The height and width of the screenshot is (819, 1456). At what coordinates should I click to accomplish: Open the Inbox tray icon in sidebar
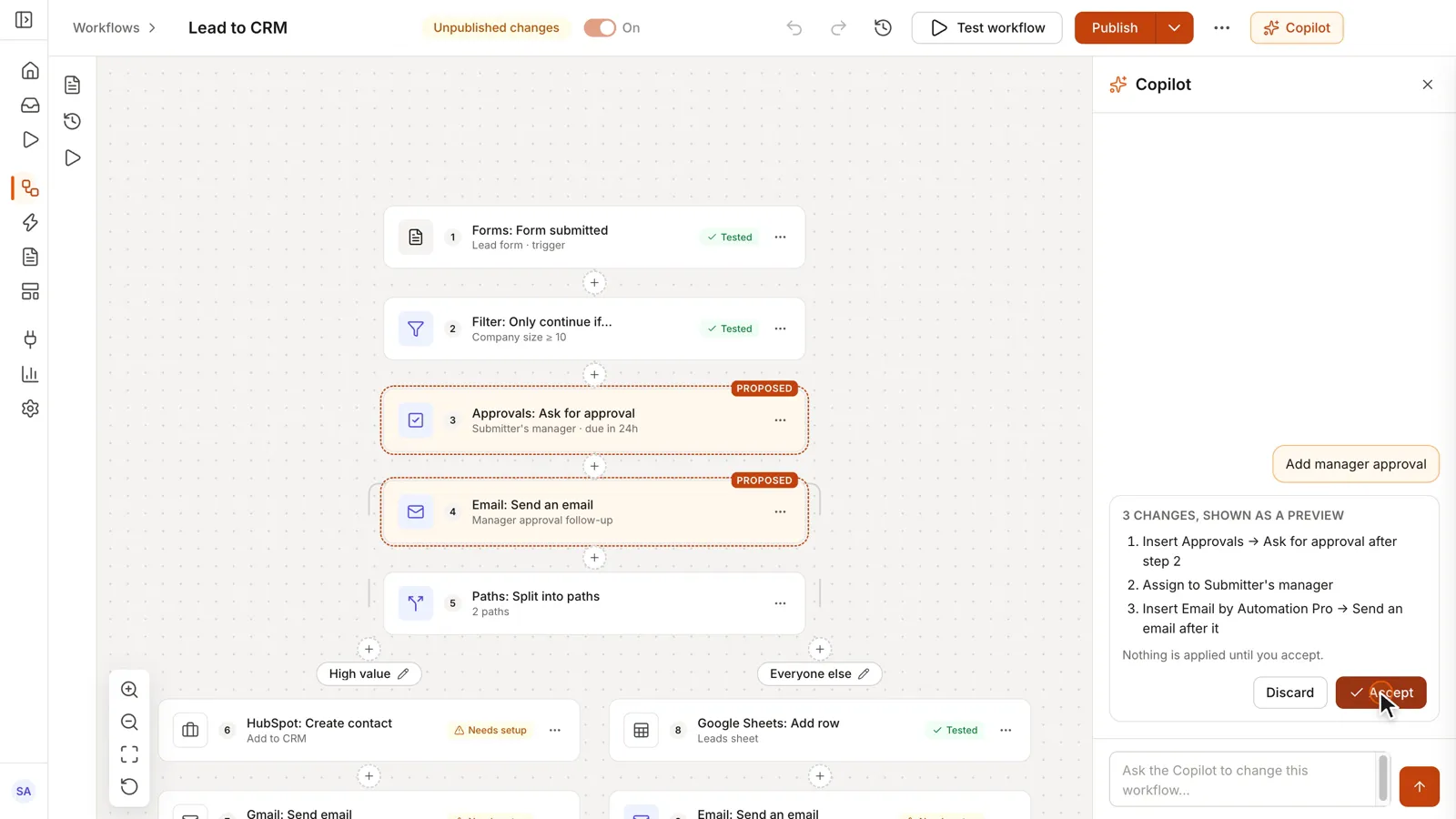pos(30,106)
